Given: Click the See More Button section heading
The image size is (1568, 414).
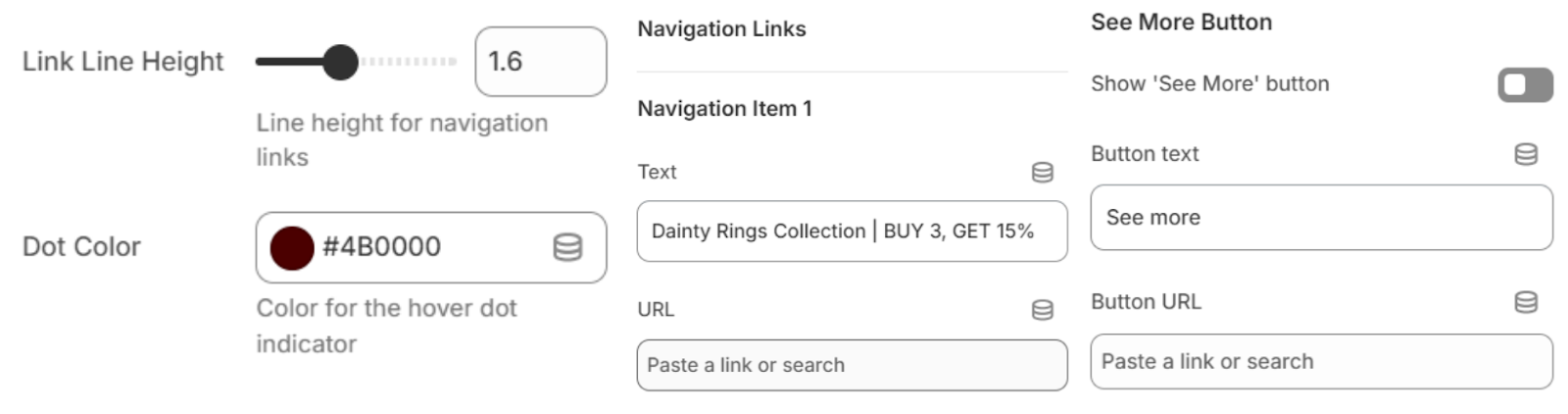Looking at the screenshot, I should pyautogui.click(x=1181, y=23).
